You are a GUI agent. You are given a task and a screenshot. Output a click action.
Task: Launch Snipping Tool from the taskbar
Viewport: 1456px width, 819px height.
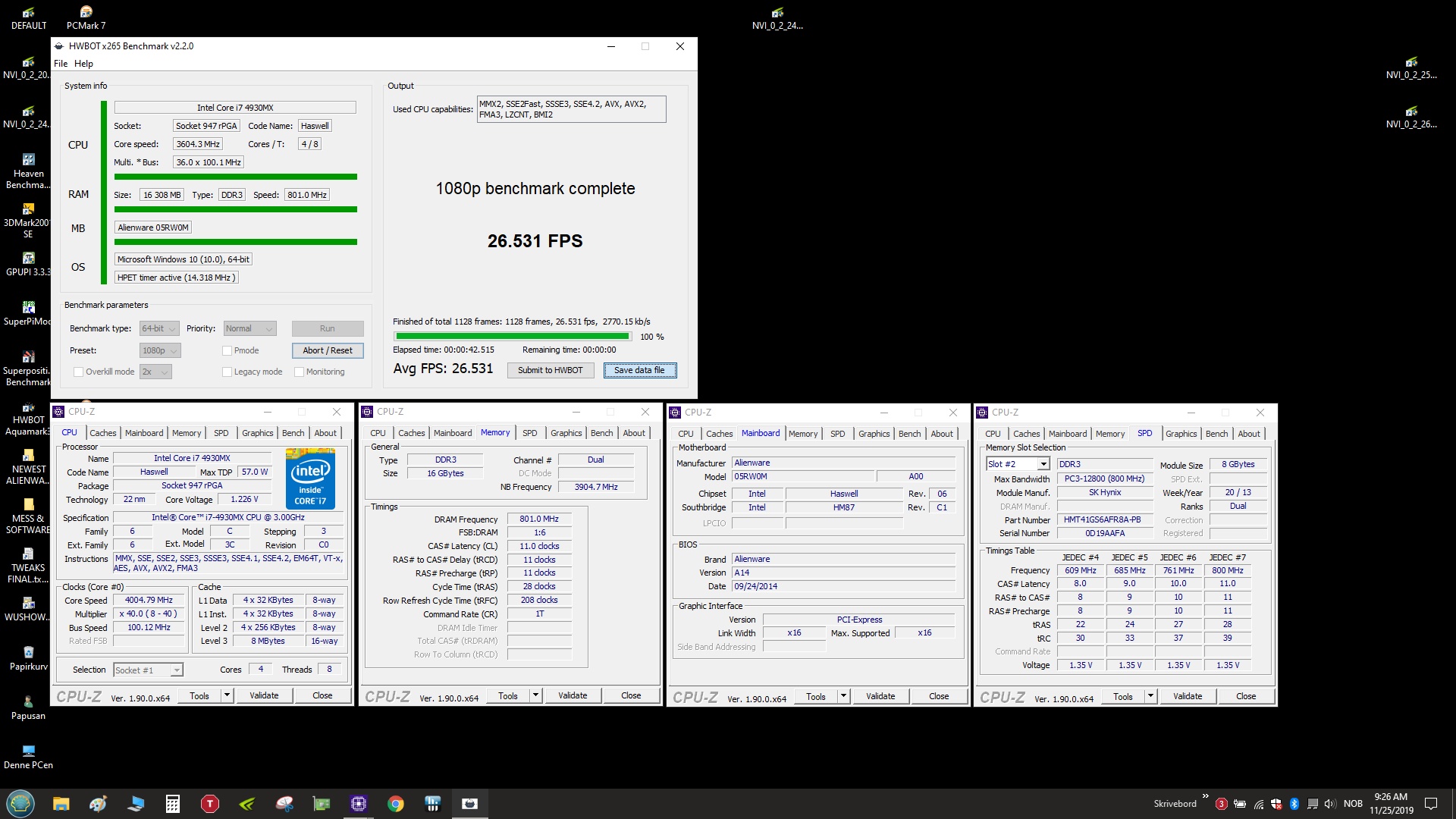(x=284, y=804)
